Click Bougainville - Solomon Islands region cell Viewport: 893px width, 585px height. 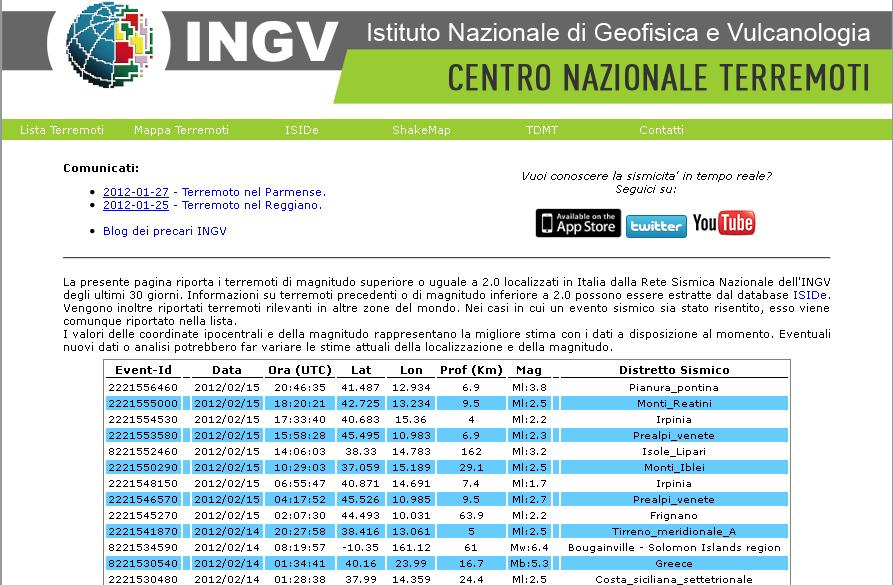pyautogui.click(x=674, y=547)
